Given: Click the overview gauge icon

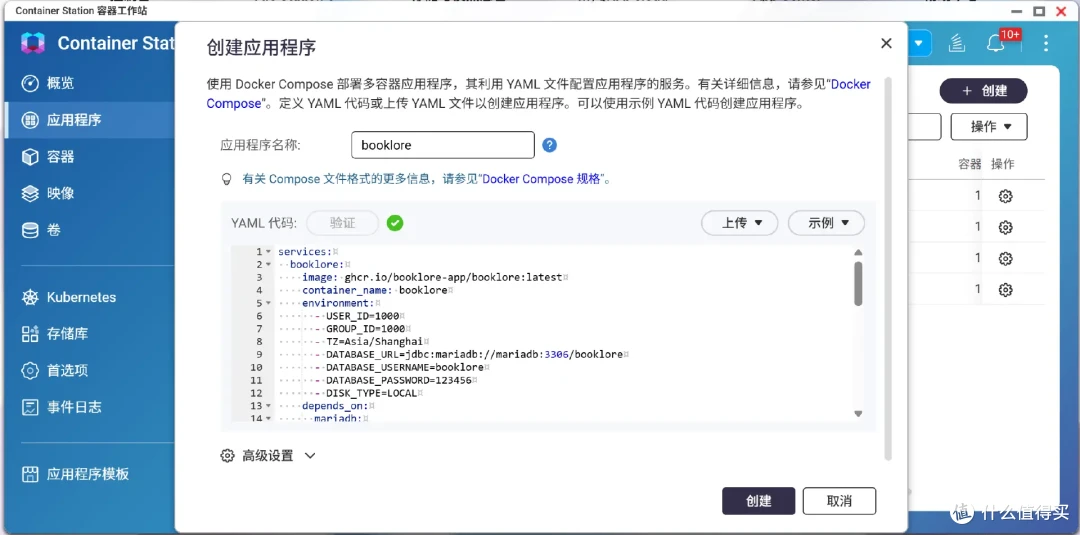Looking at the screenshot, I should coord(30,83).
